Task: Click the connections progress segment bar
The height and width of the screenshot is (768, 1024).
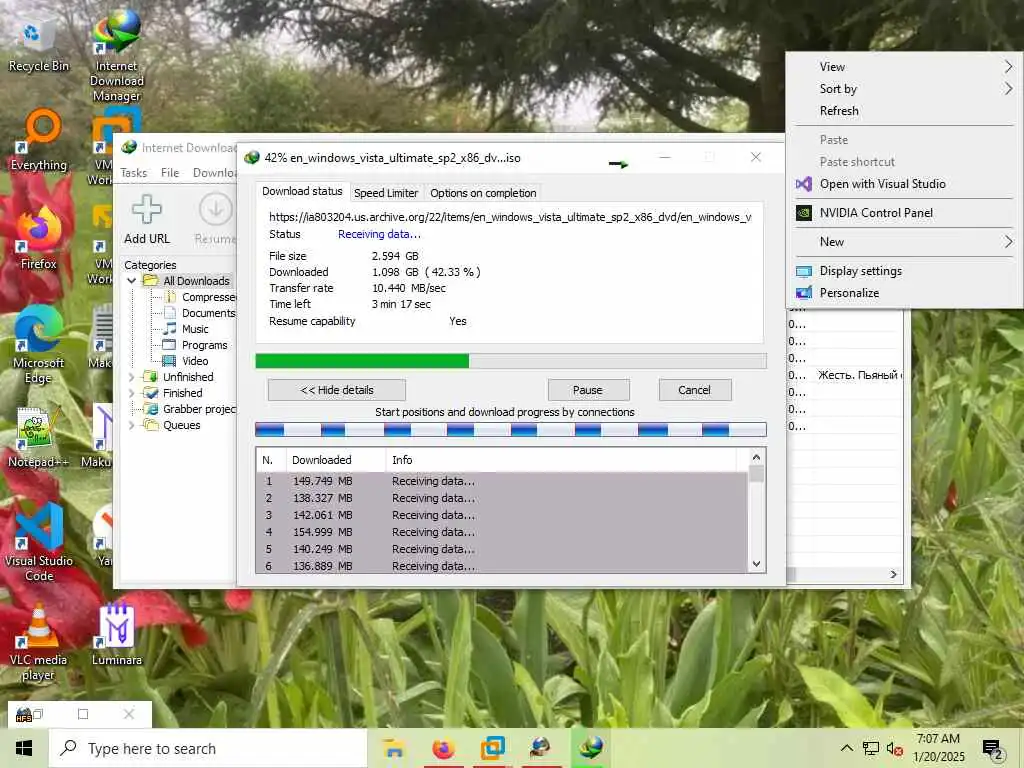Action: pyautogui.click(x=511, y=430)
